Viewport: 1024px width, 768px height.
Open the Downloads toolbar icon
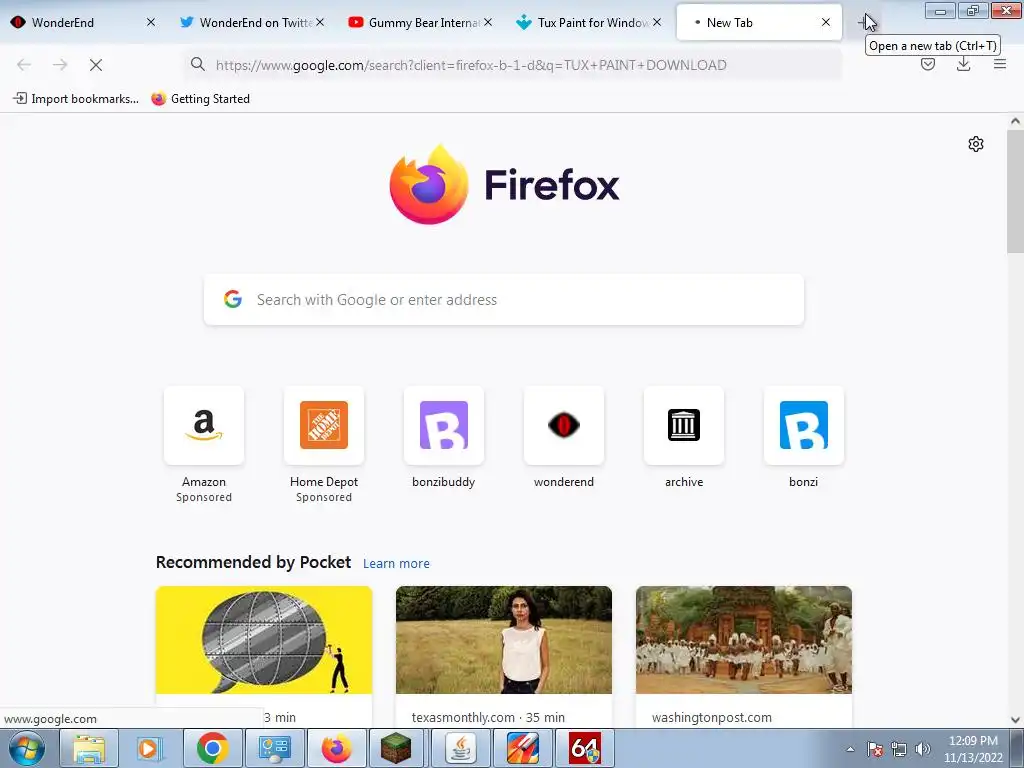[x=963, y=64]
